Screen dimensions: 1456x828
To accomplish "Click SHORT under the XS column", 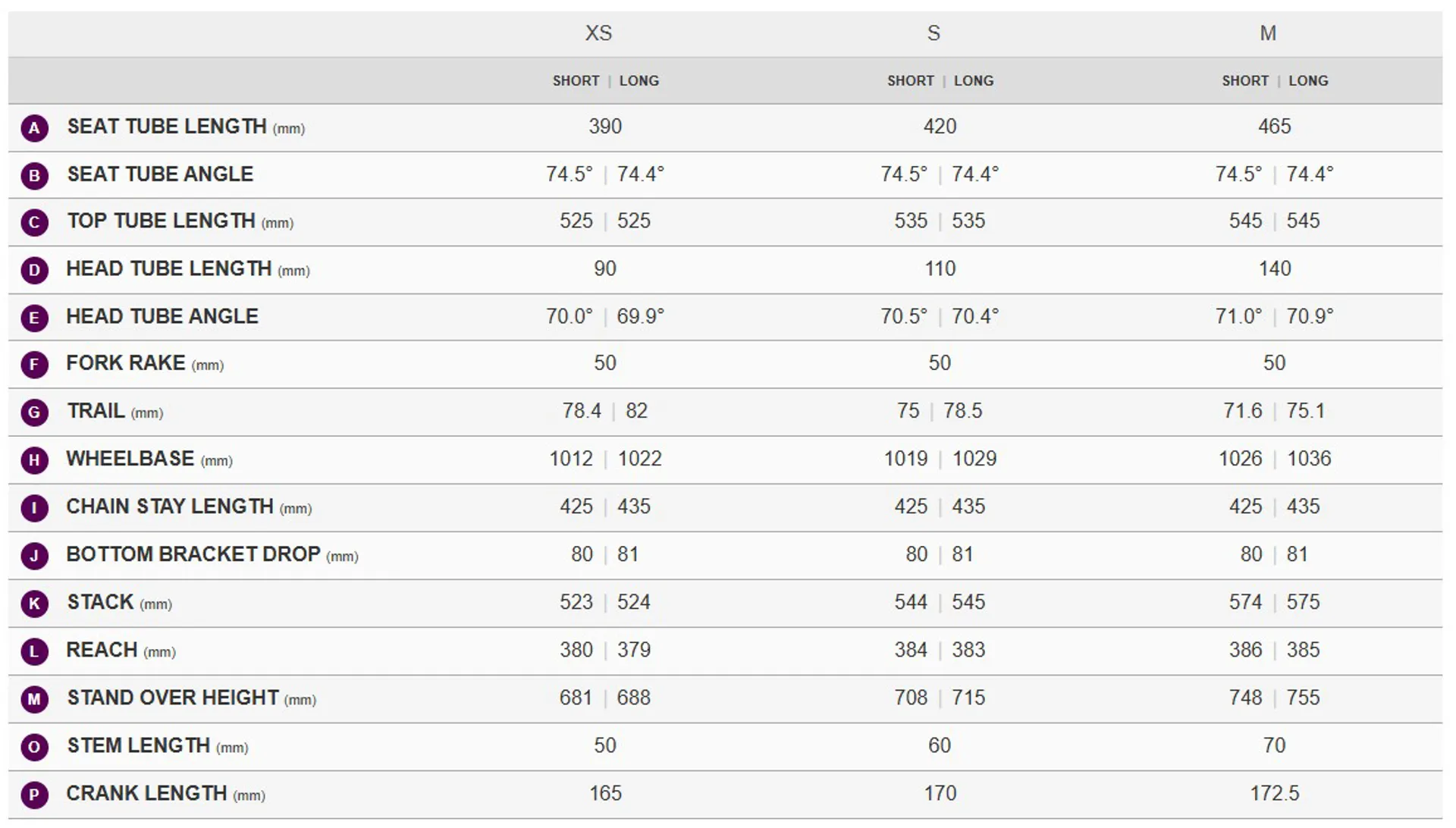I will [x=576, y=81].
